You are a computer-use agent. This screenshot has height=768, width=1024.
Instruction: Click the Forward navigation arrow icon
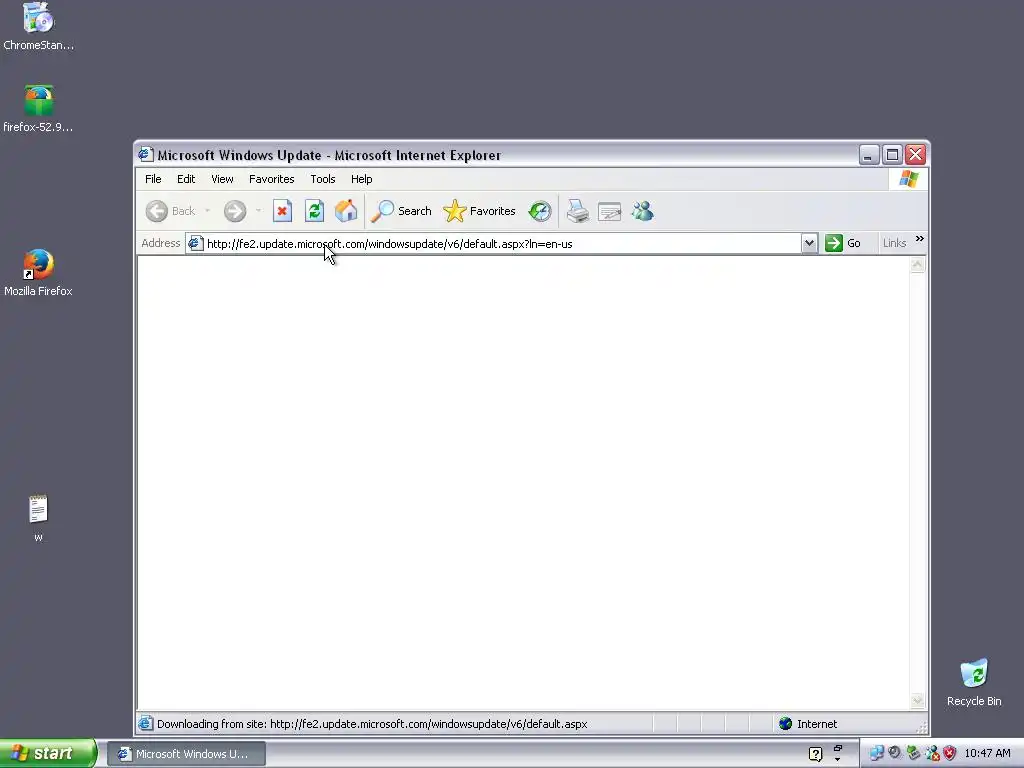click(x=235, y=211)
